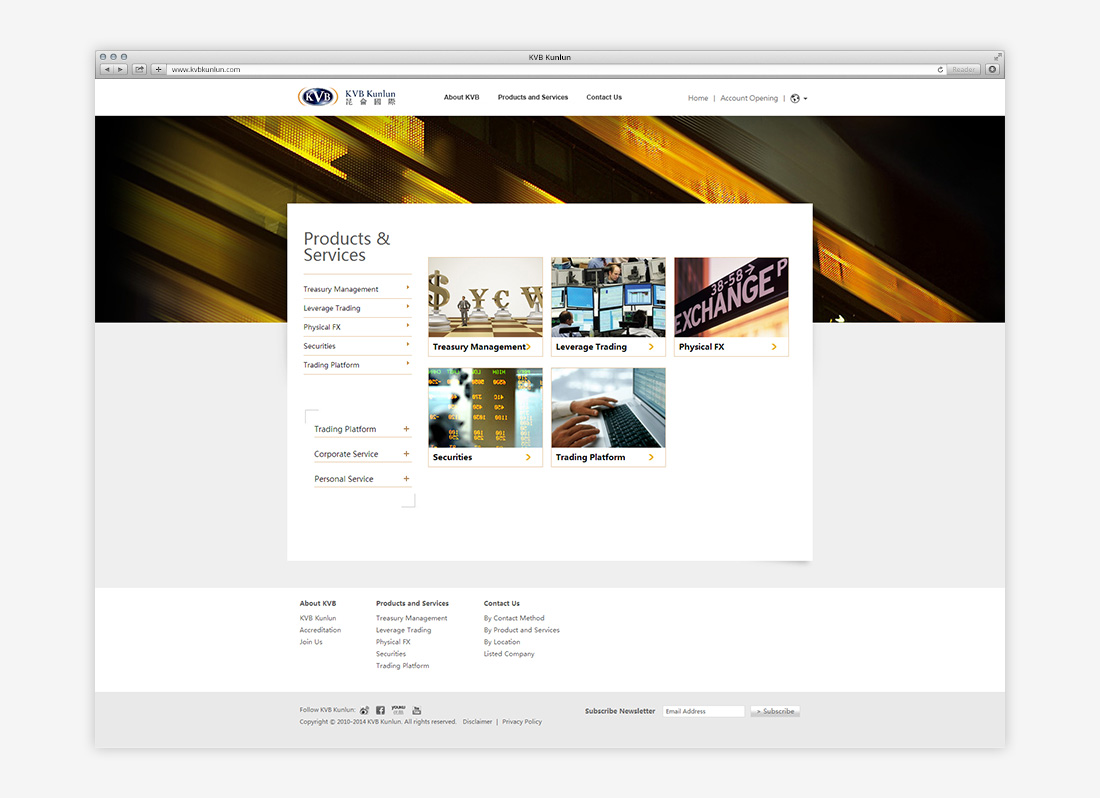The image size is (1100, 798).
Task: Open the Leverage Trading image tile
Action: tap(608, 306)
